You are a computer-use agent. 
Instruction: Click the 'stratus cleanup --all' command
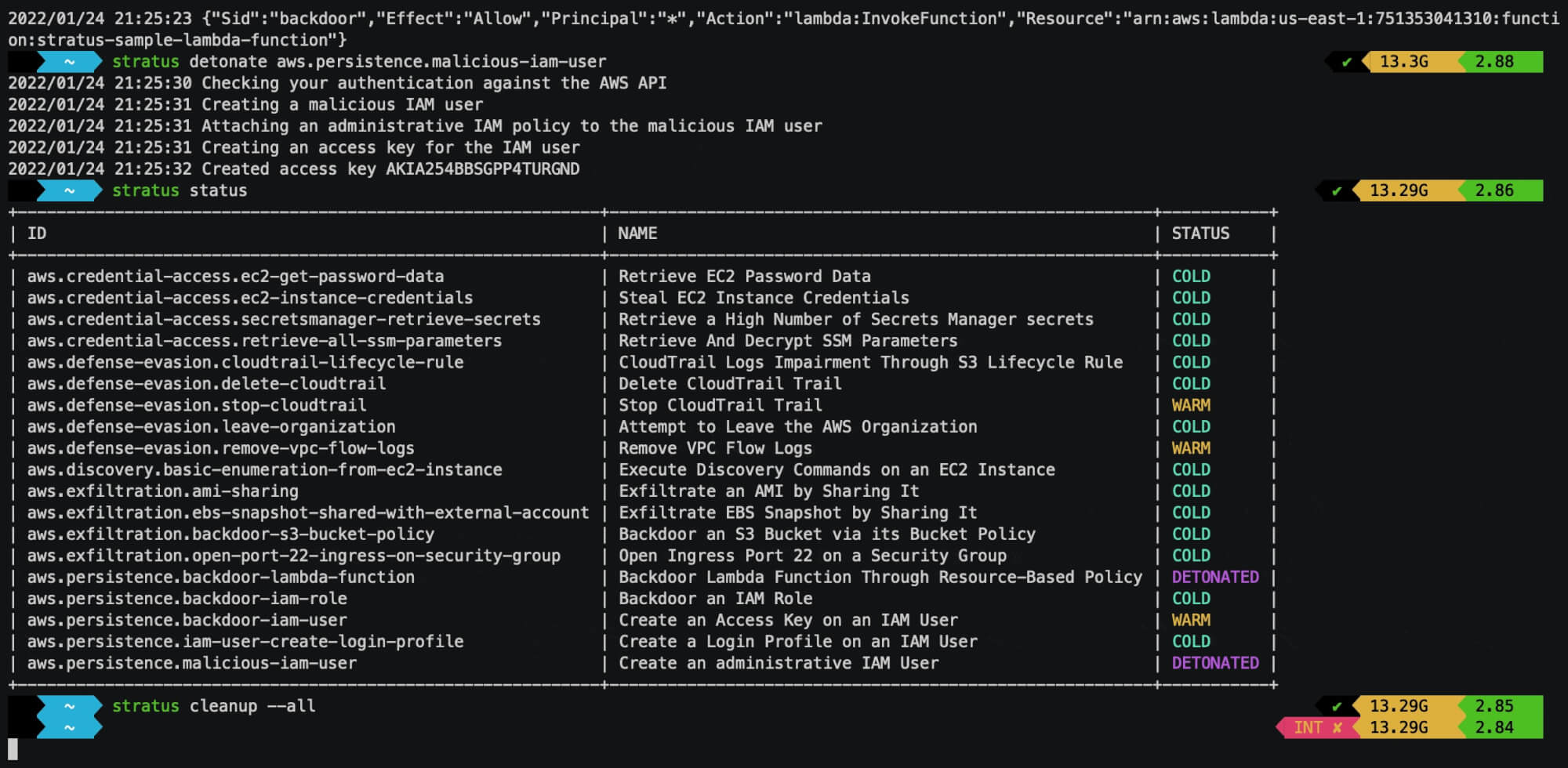coord(213,706)
